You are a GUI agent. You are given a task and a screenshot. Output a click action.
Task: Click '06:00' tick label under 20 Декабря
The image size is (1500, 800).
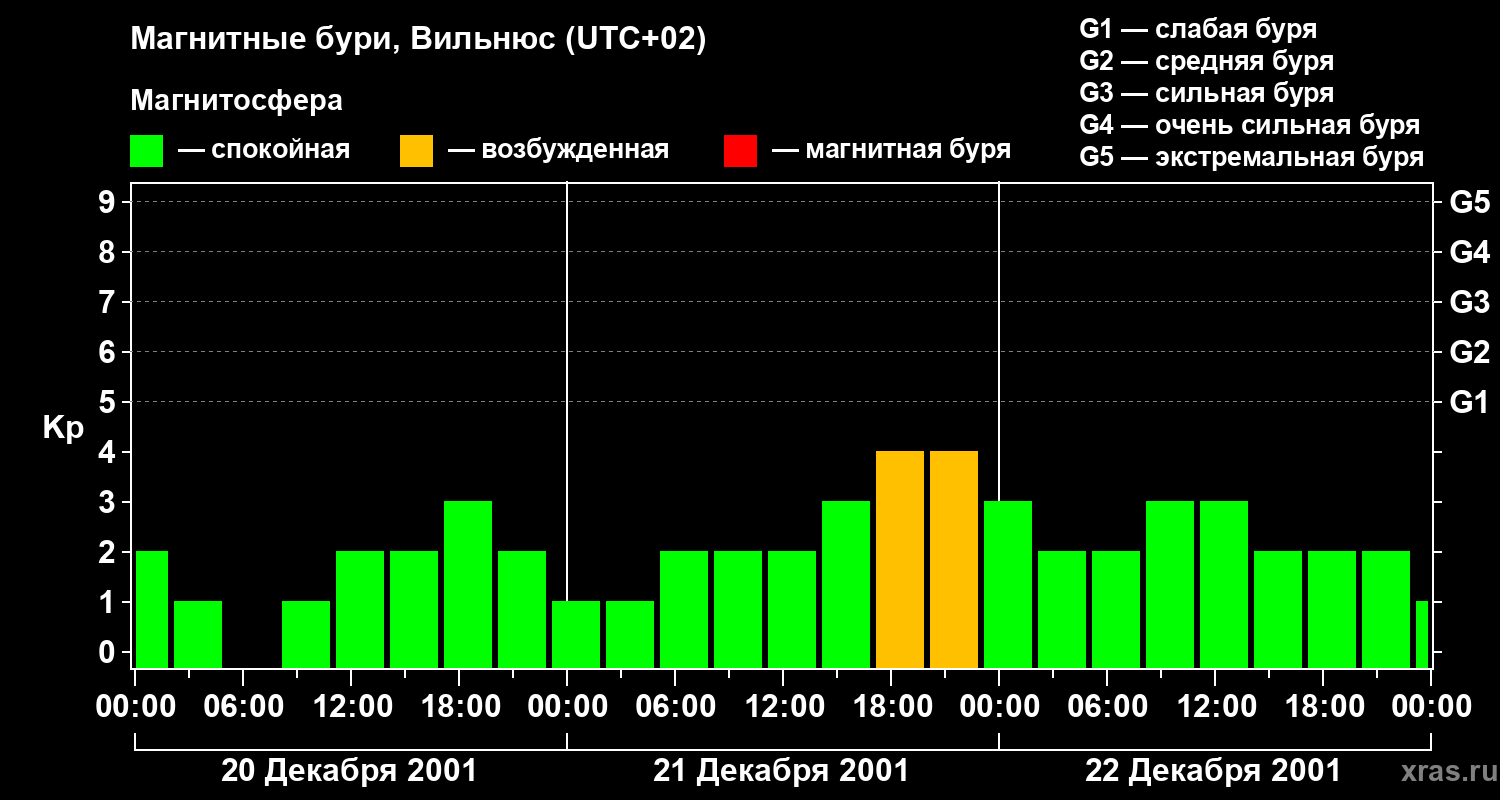[x=243, y=707]
